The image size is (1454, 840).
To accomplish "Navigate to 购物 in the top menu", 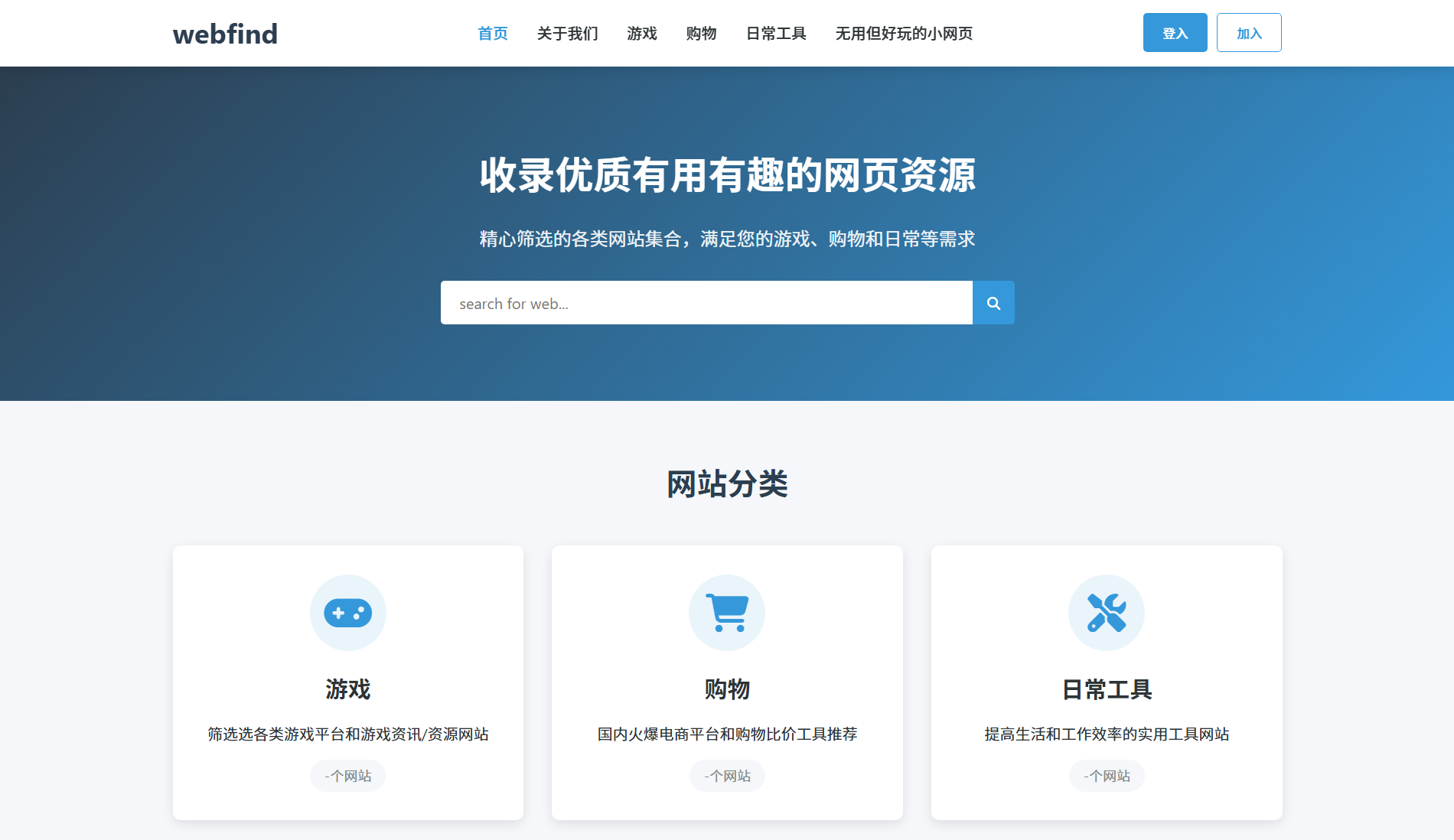I will 700,33.
